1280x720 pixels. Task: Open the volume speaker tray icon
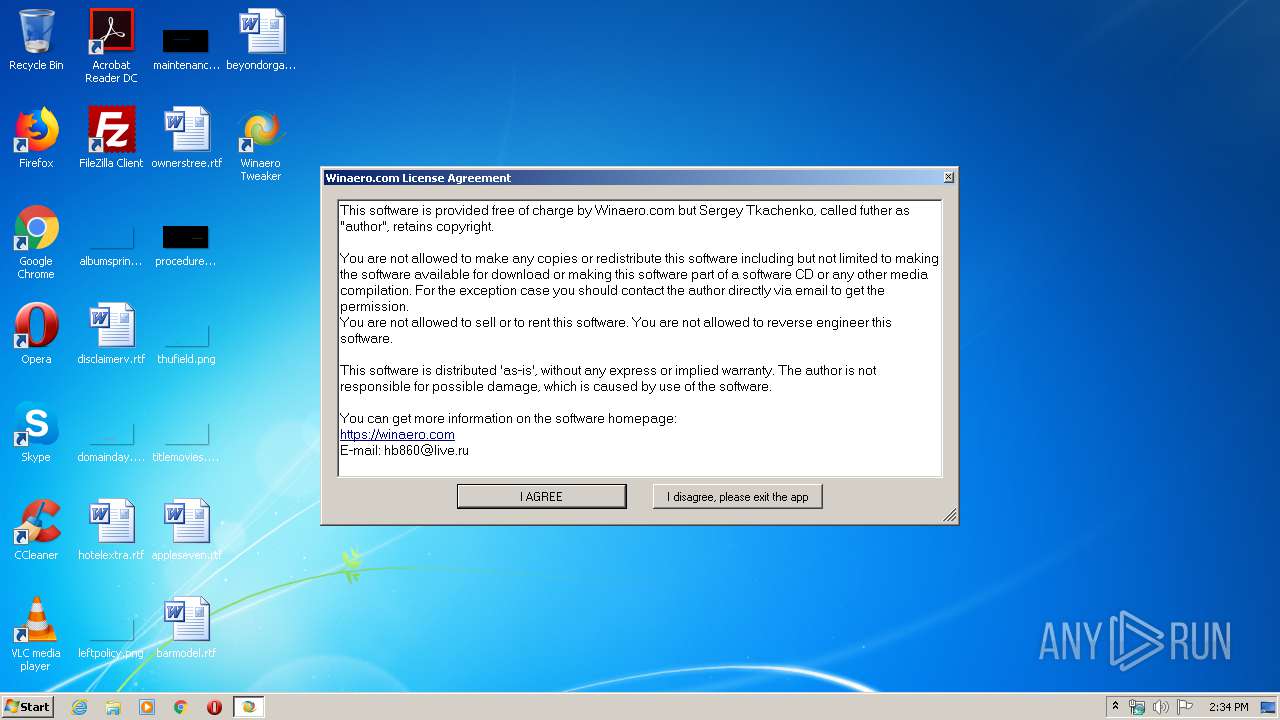(1161, 707)
